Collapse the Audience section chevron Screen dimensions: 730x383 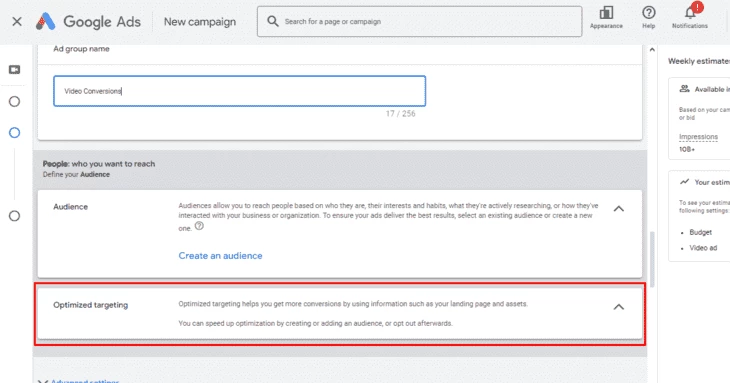pos(618,209)
